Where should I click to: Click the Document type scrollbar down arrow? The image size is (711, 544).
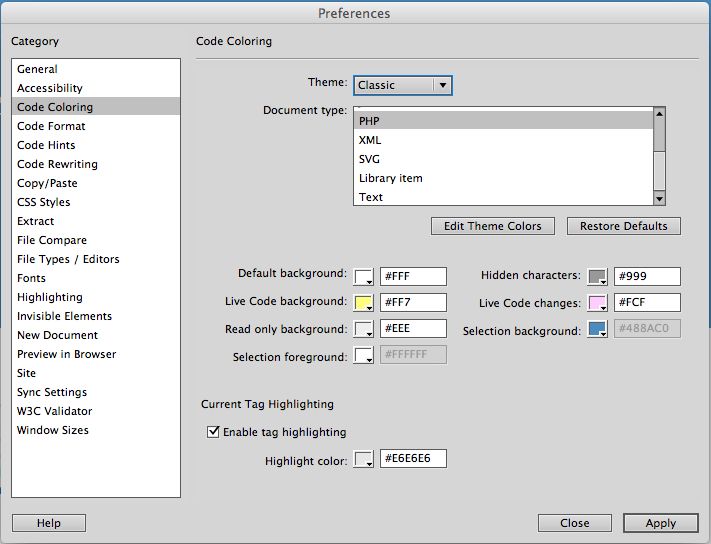(659, 199)
